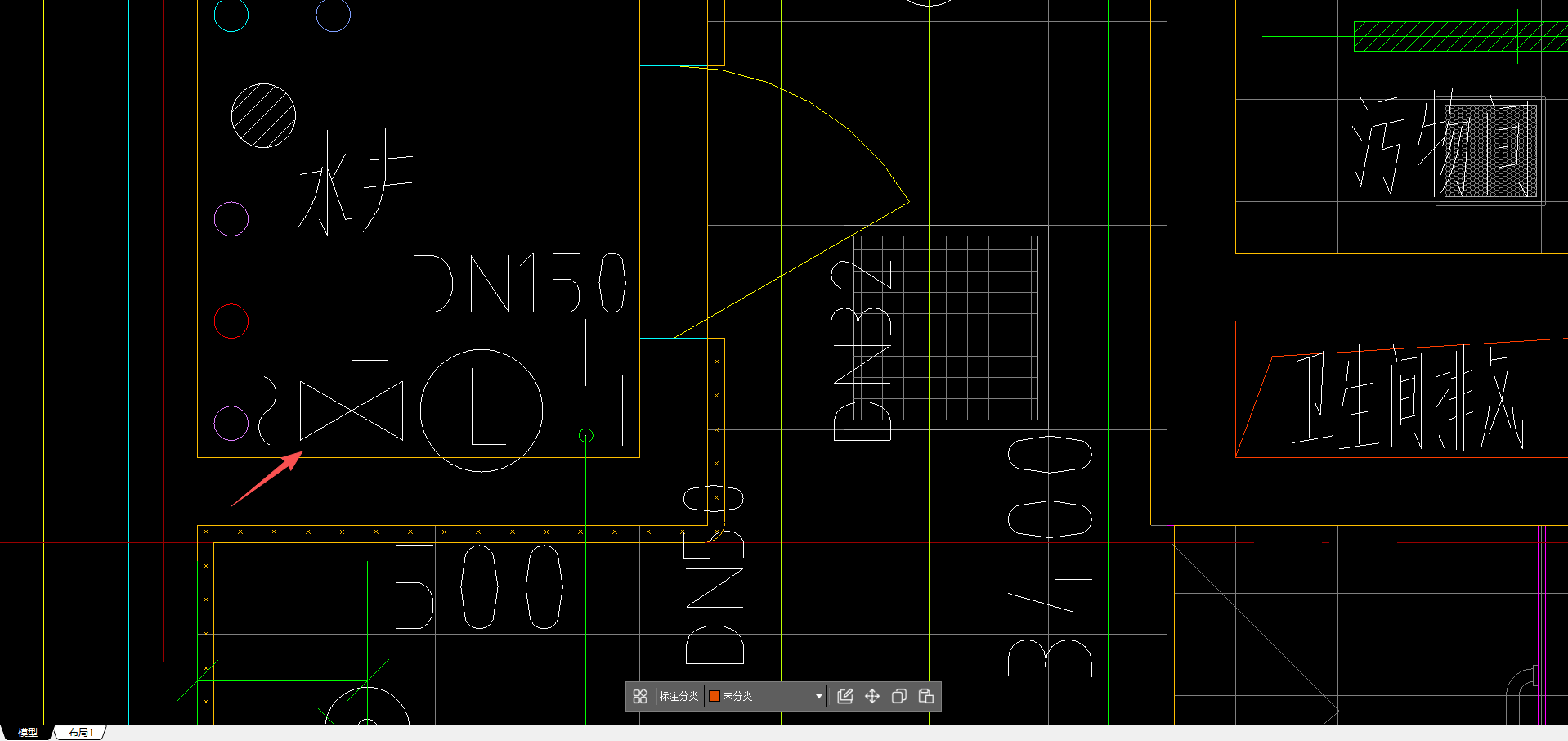The width and height of the screenshot is (1568, 741).
Task: Select the DN150 pipe label
Action: 519,283
